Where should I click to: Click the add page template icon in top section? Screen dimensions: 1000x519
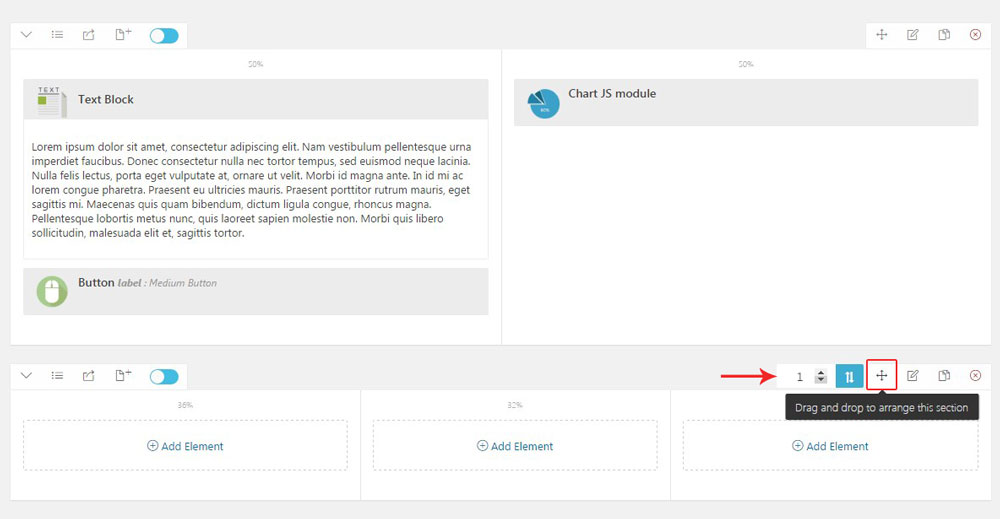[x=122, y=35]
